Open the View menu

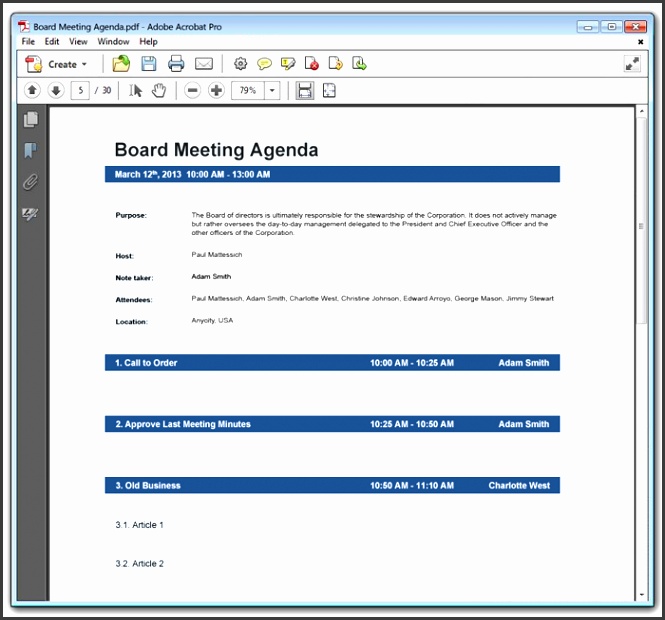tap(78, 42)
